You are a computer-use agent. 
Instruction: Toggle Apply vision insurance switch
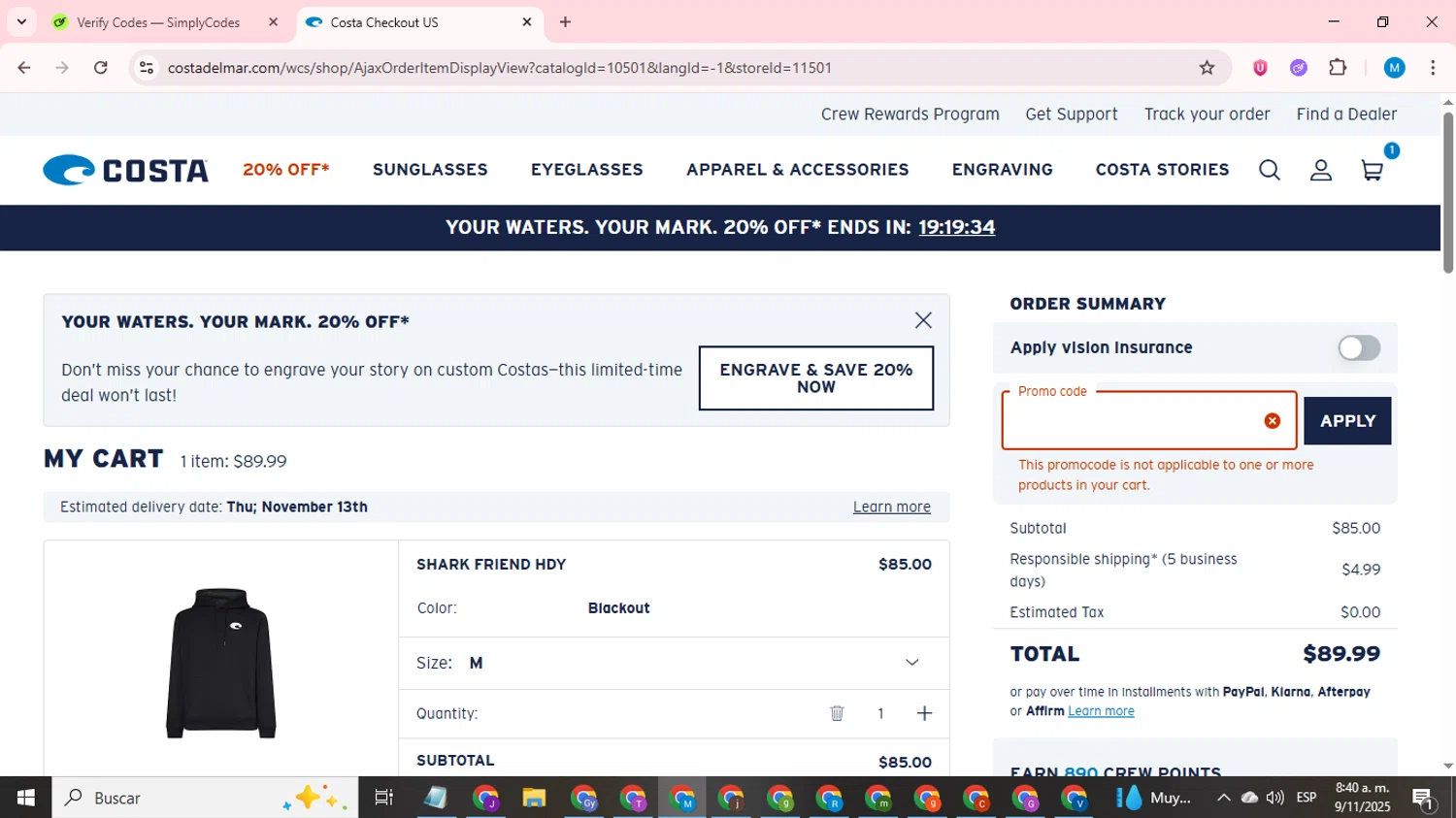1359,347
